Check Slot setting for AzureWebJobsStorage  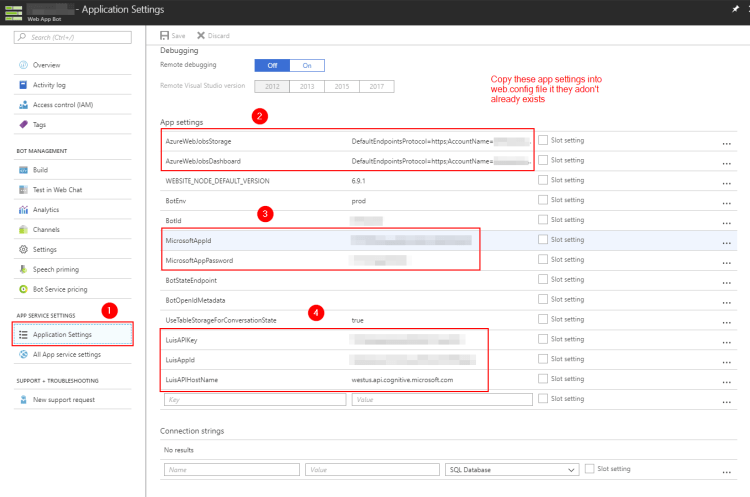543,140
